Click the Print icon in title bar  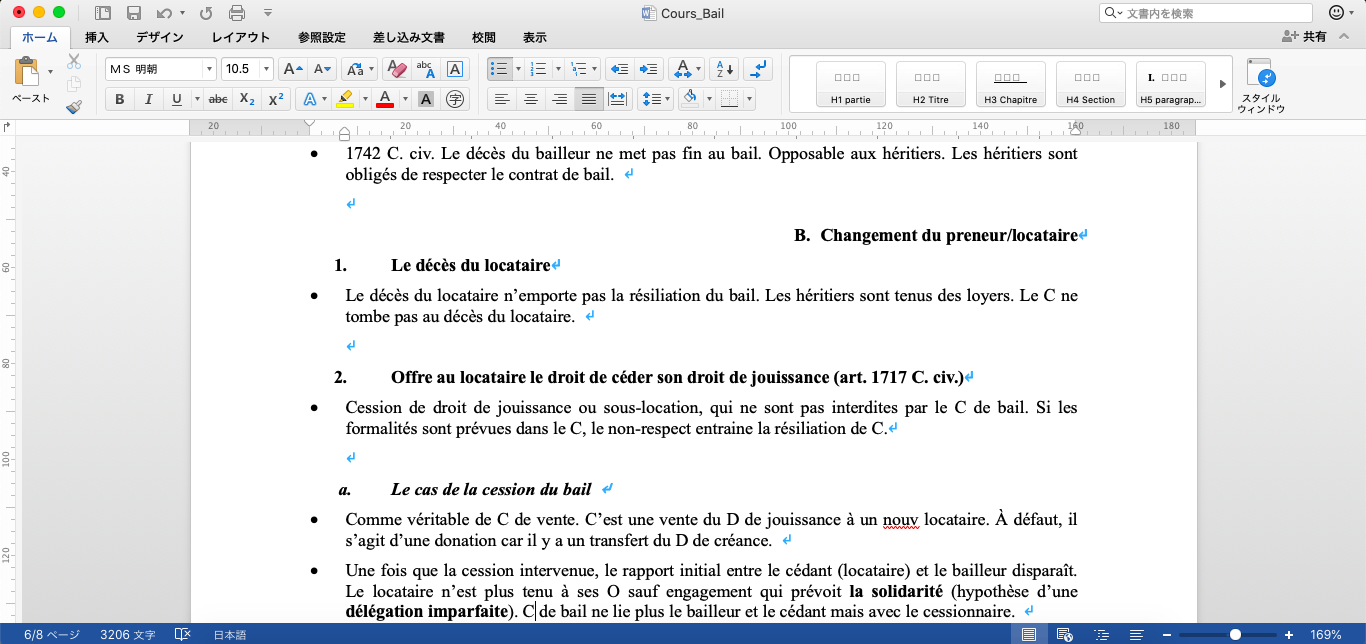[x=237, y=13]
